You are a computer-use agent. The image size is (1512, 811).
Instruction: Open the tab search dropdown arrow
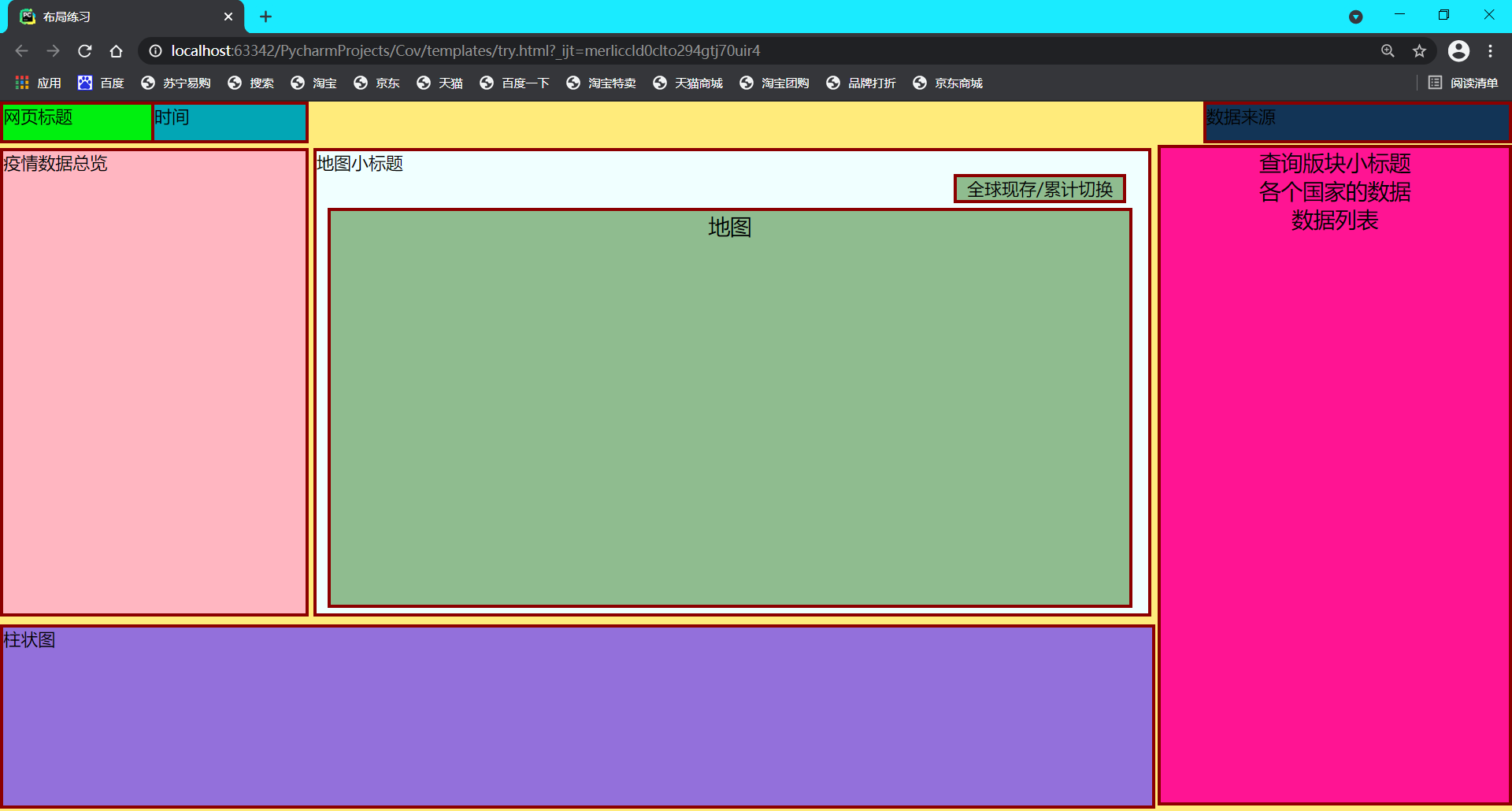pyautogui.click(x=1355, y=17)
